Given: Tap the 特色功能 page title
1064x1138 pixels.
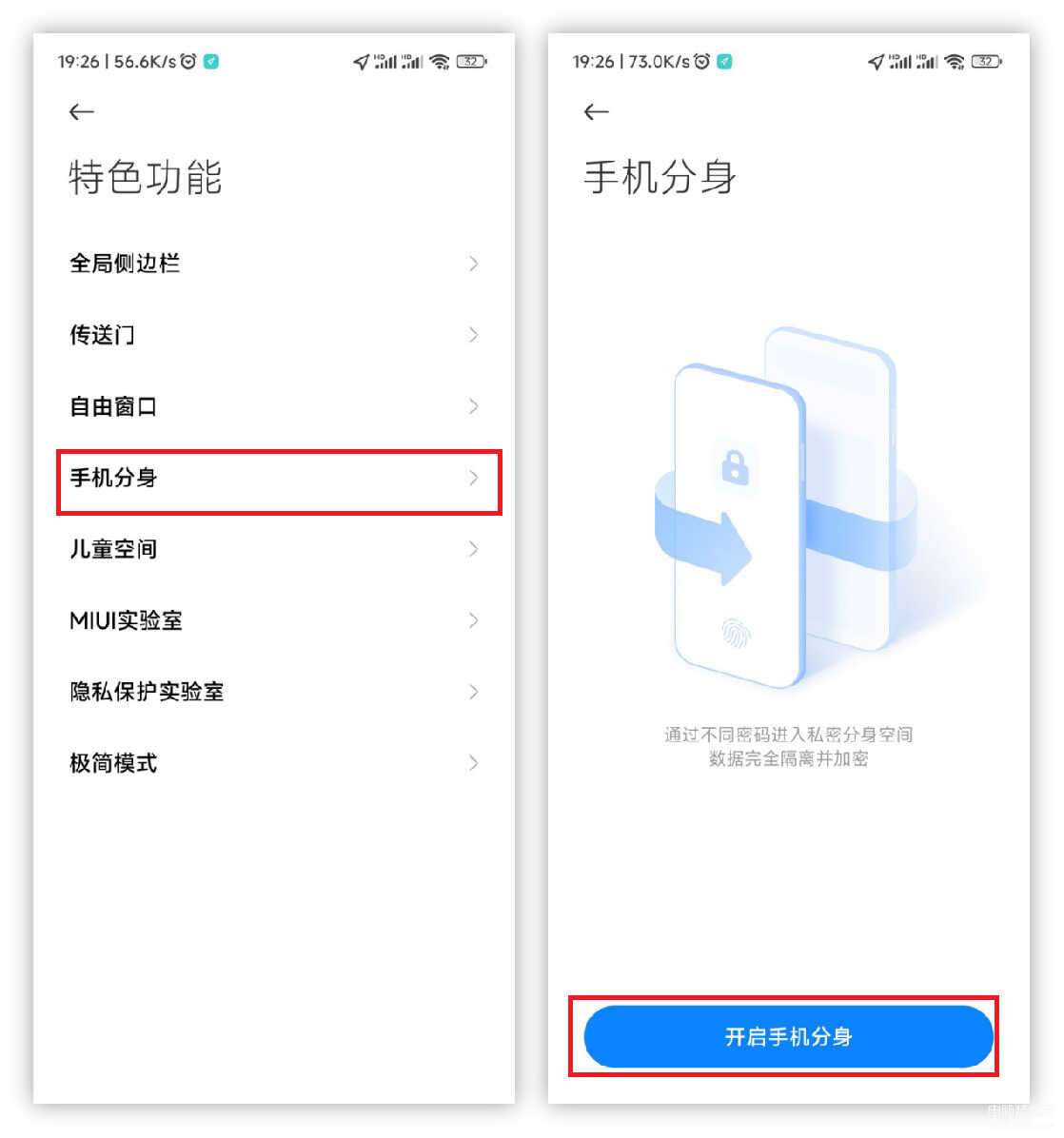Looking at the screenshot, I should pyautogui.click(x=146, y=178).
